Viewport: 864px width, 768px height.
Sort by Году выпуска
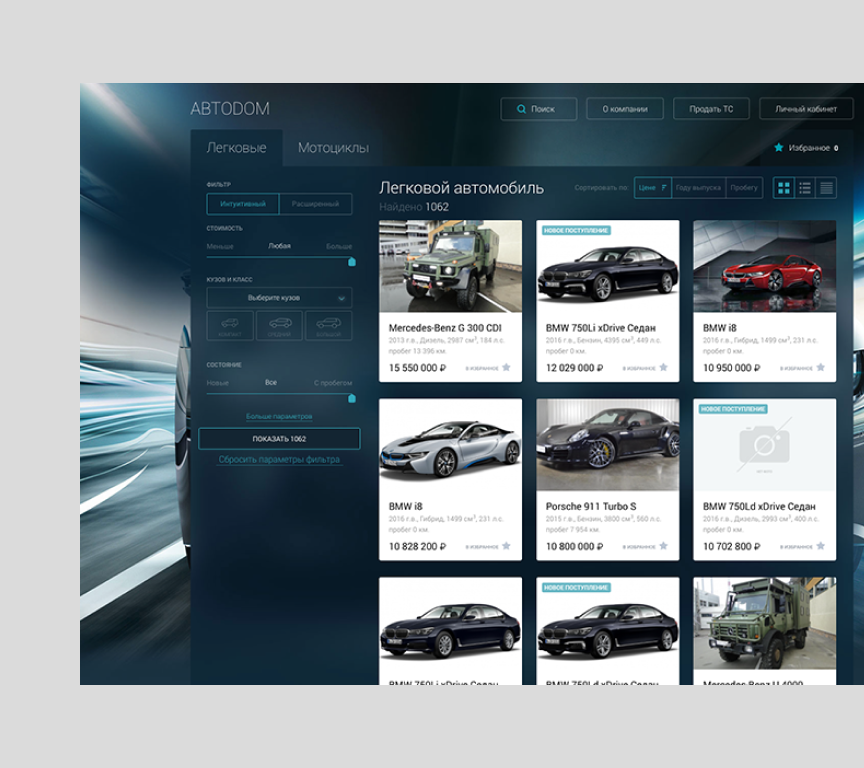pyautogui.click(x=697, y=188)
